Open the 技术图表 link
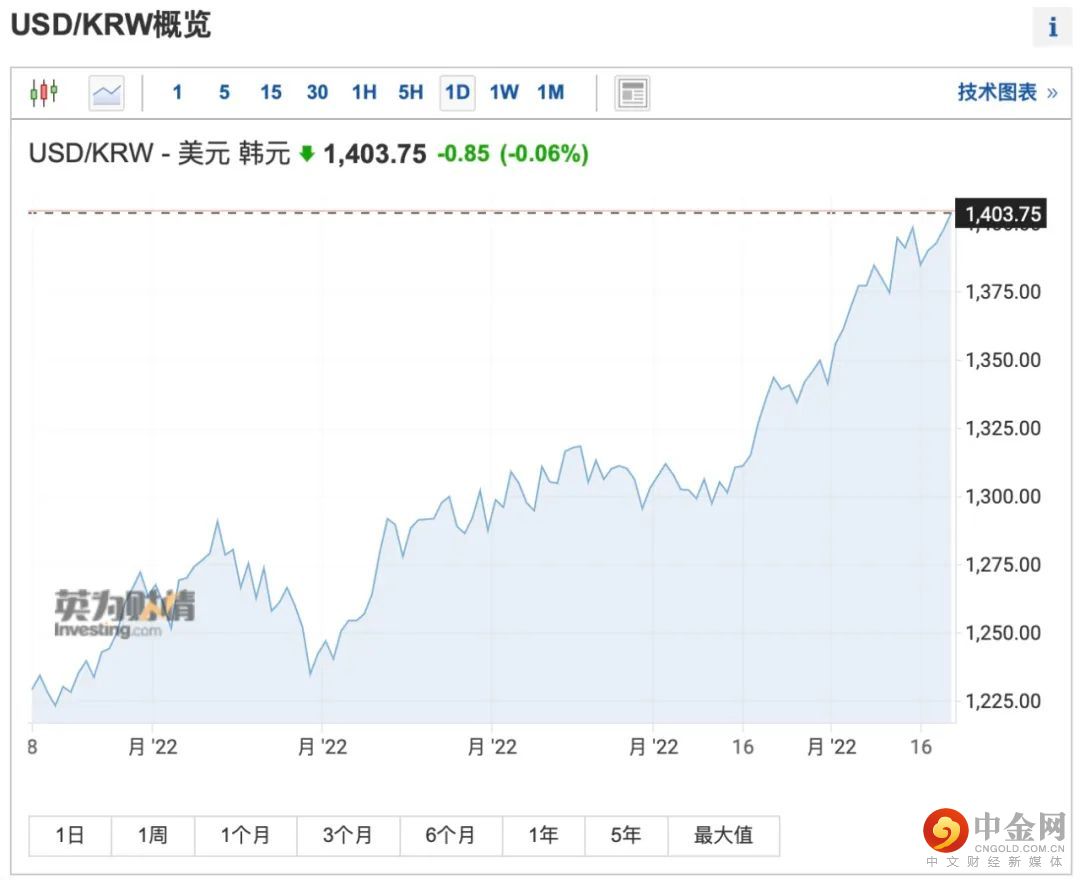 coord(1007,92)
